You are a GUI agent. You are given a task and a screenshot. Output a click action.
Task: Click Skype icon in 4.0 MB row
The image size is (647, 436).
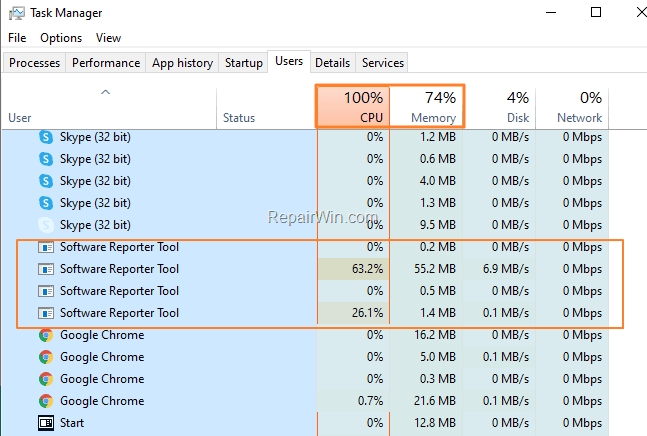46,181
